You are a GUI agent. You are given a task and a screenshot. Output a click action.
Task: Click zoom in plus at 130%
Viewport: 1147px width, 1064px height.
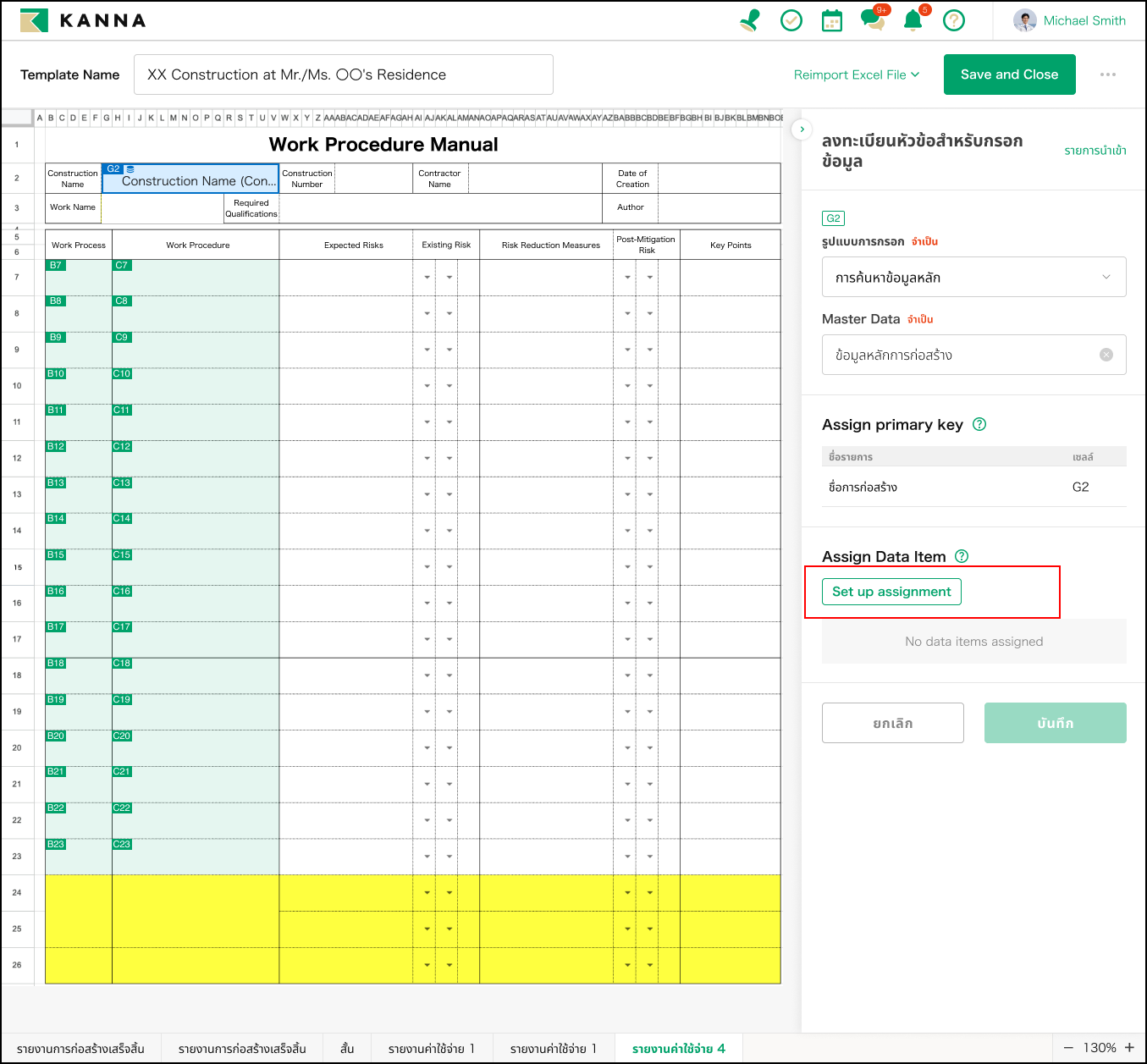[1129, 1047]
